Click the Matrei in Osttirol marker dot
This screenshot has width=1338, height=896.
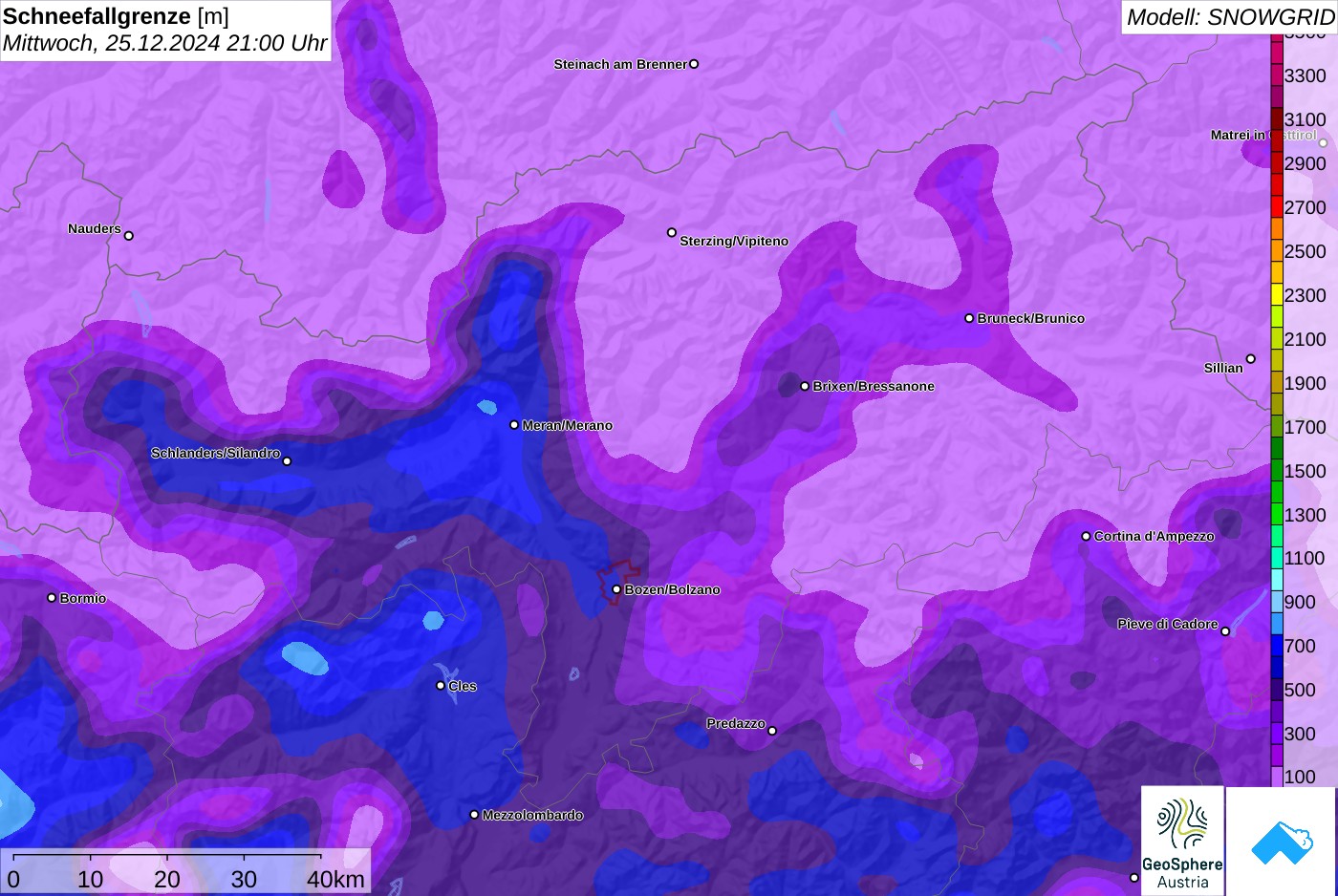click(x=1324, y=143)
